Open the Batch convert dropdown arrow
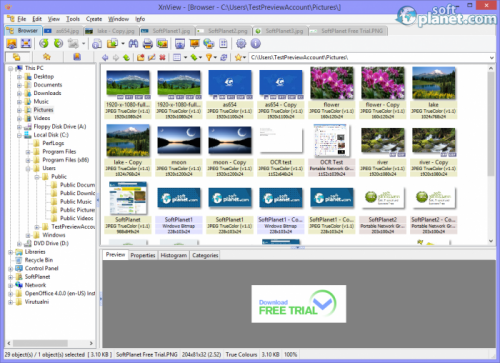The image size is (500, 363). pyautogui.click(x=123, y=44)
